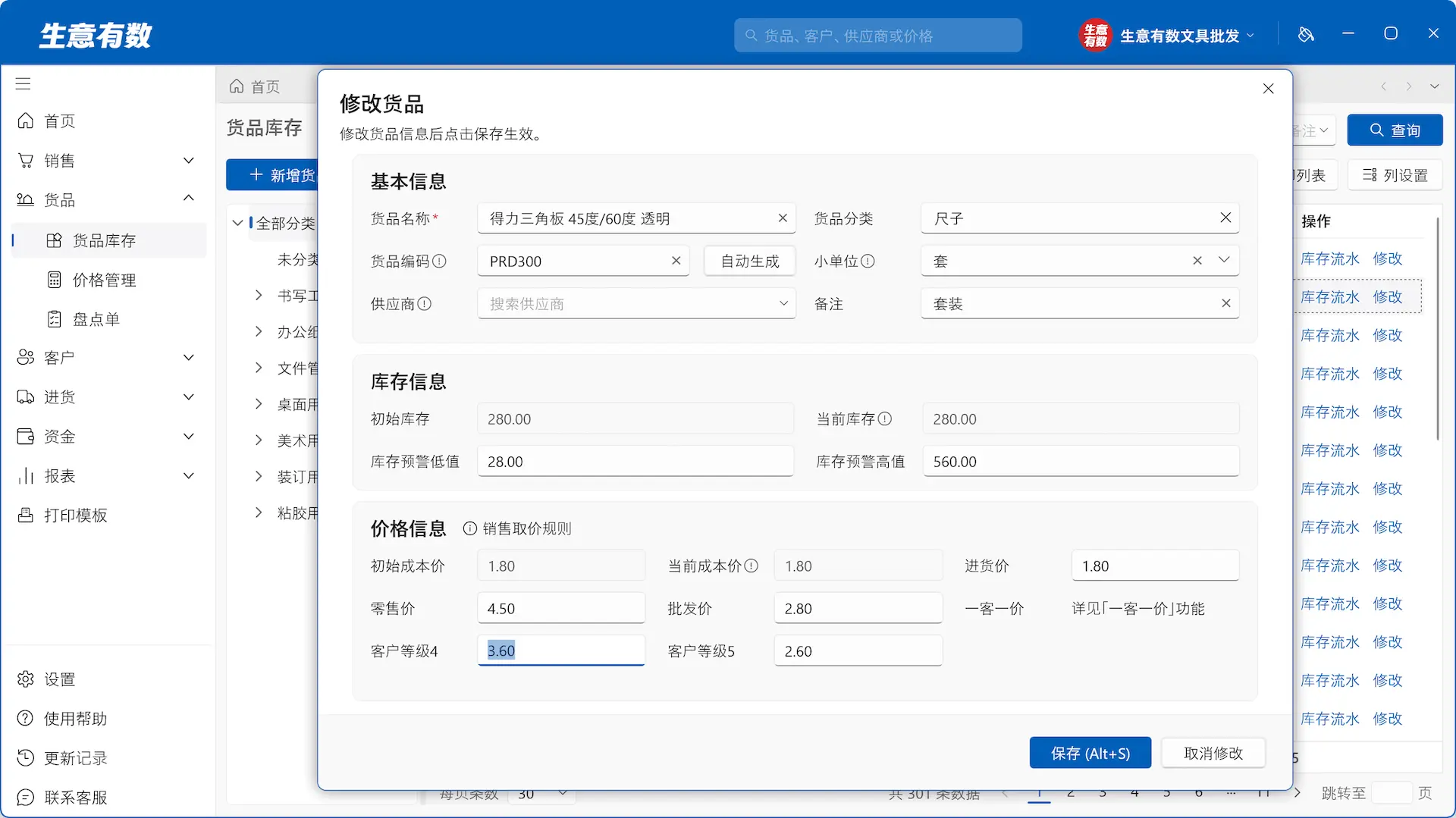Viewport: 1456px width, 818px height.
Task: Click the 报表 chart icon
Action: (25, 476)
